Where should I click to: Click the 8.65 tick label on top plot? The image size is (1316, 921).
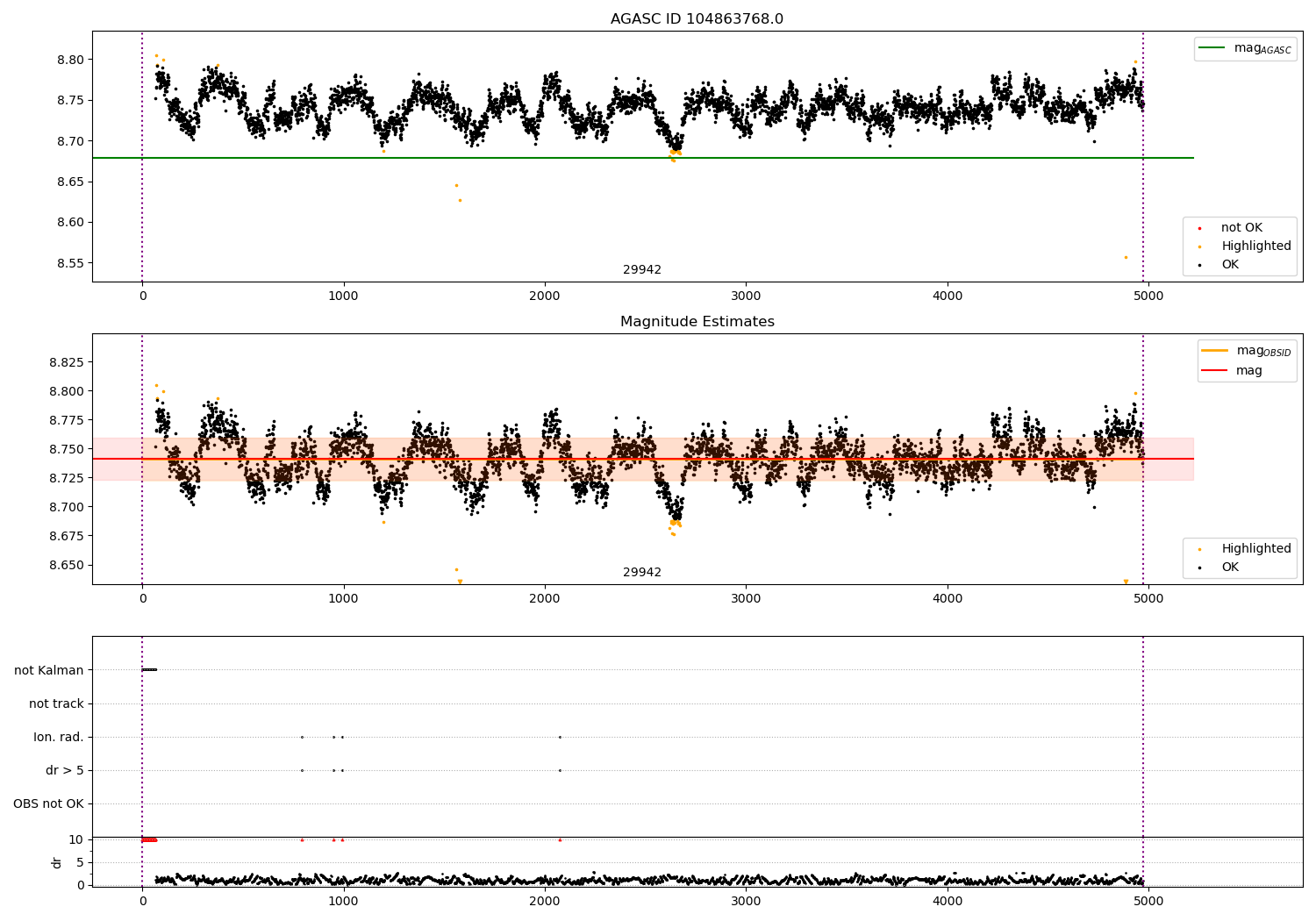[x=71, y=182]
